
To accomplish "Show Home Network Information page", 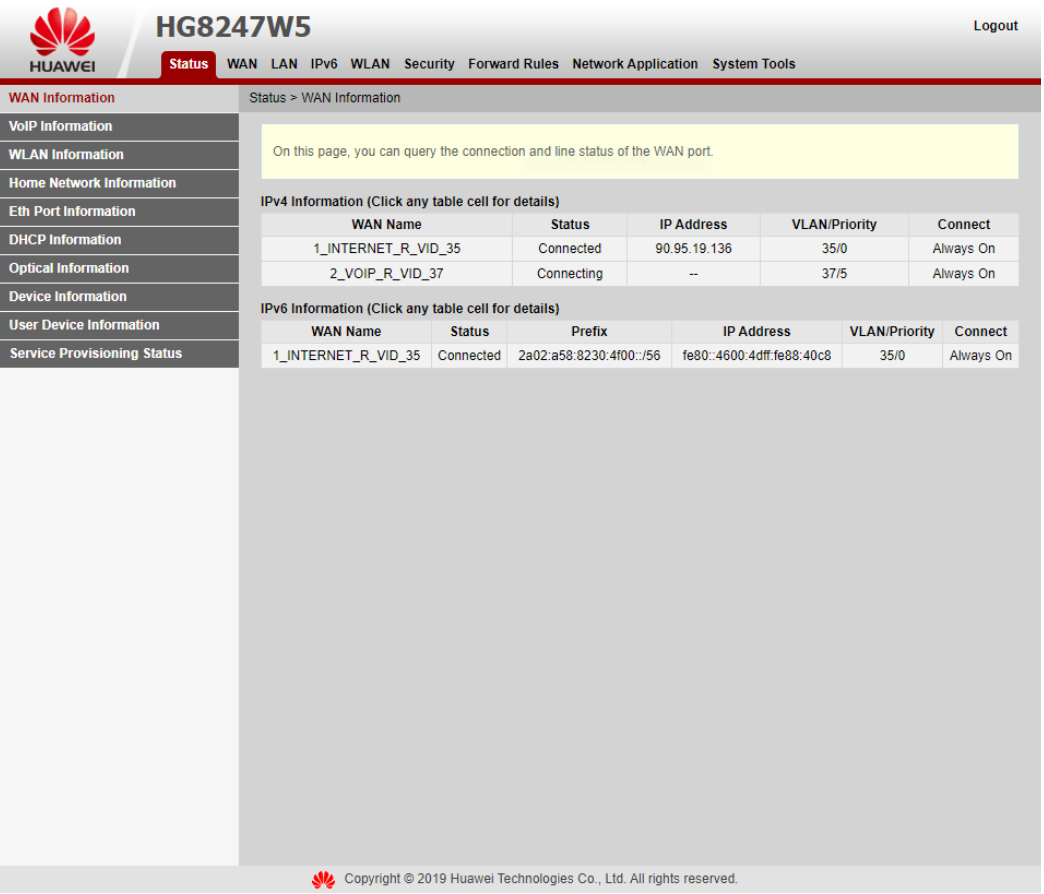I will [x=119, y=183].
